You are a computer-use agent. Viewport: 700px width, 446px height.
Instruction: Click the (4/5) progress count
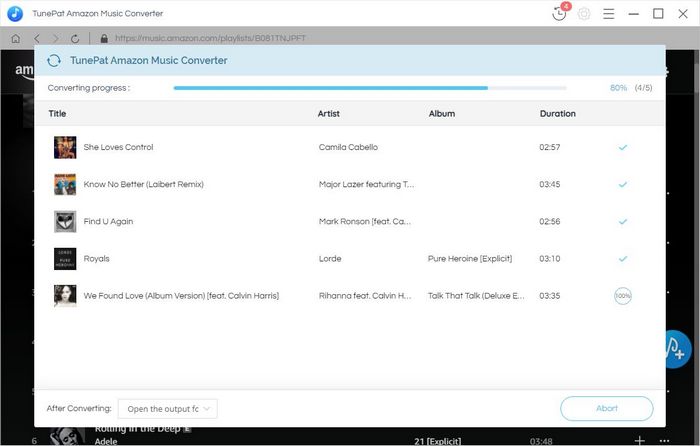click(643, 88)
